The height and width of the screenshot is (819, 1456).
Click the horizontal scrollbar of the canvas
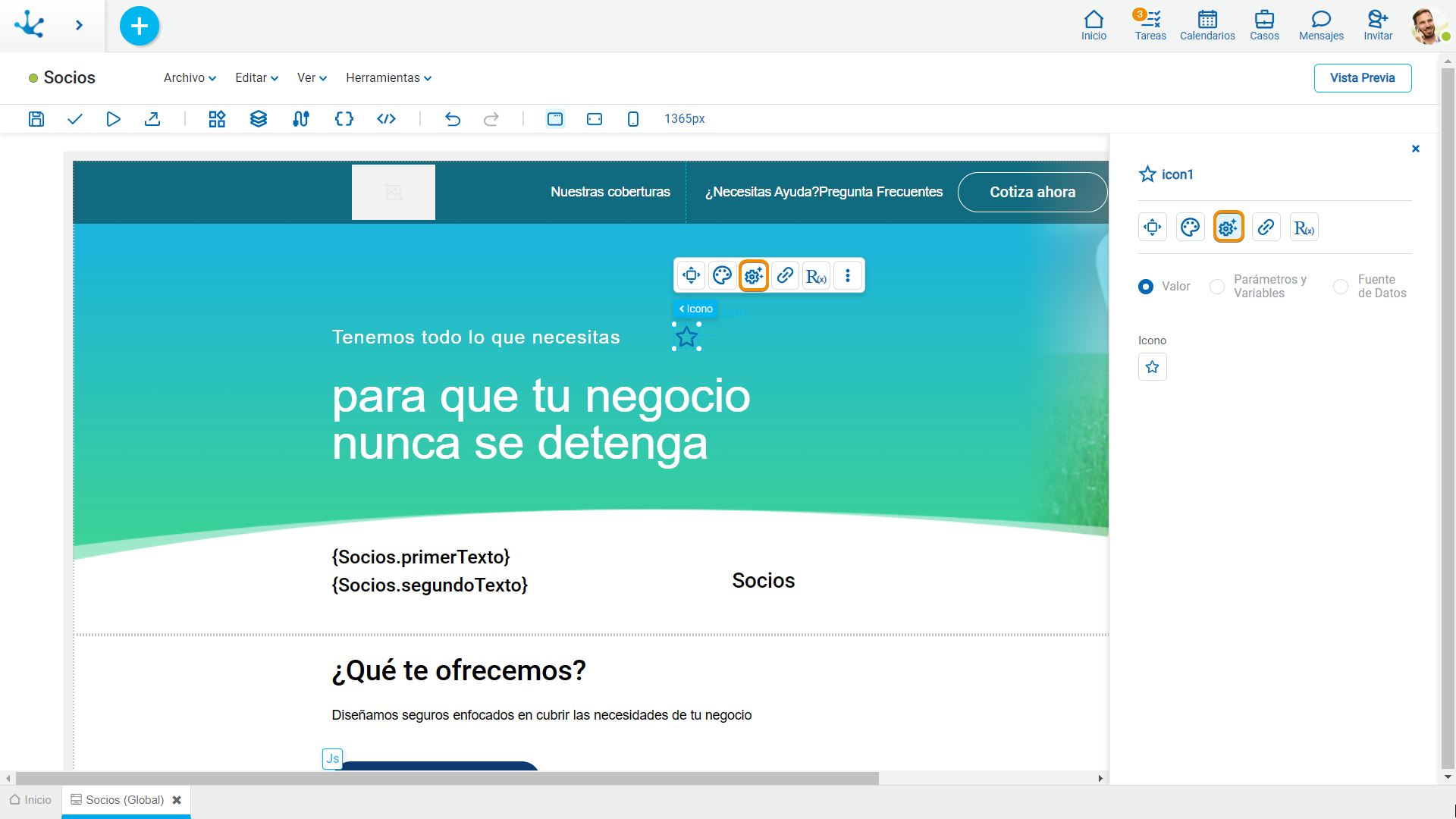447,779
